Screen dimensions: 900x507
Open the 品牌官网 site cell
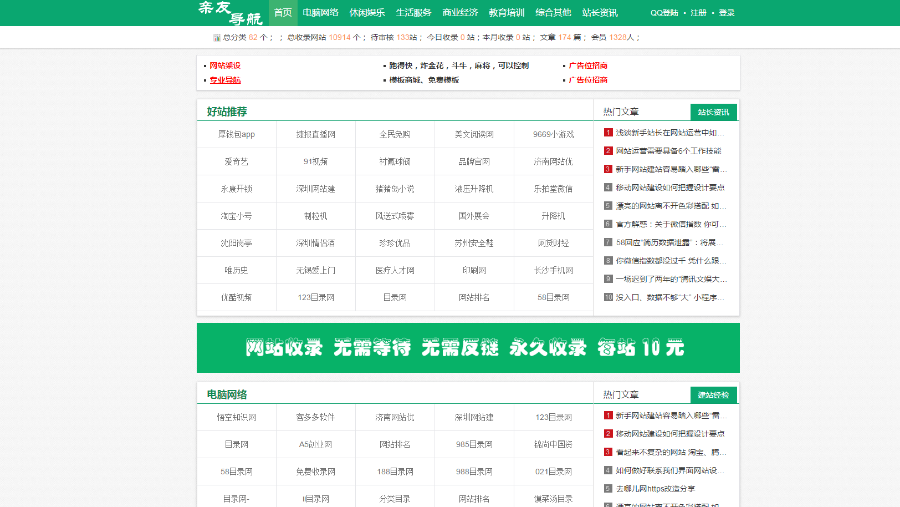pyautogui.click(x=474, y=161)
